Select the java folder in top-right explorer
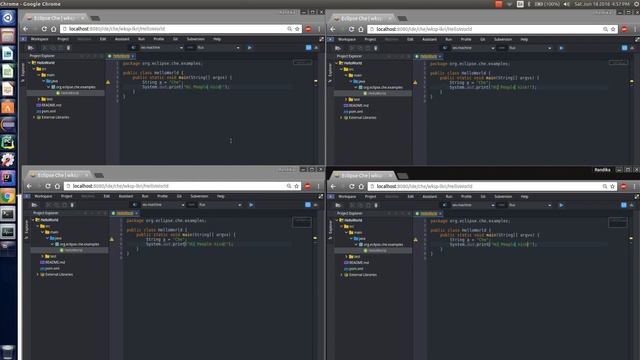The image size is (640, 360). click(360, 81)
